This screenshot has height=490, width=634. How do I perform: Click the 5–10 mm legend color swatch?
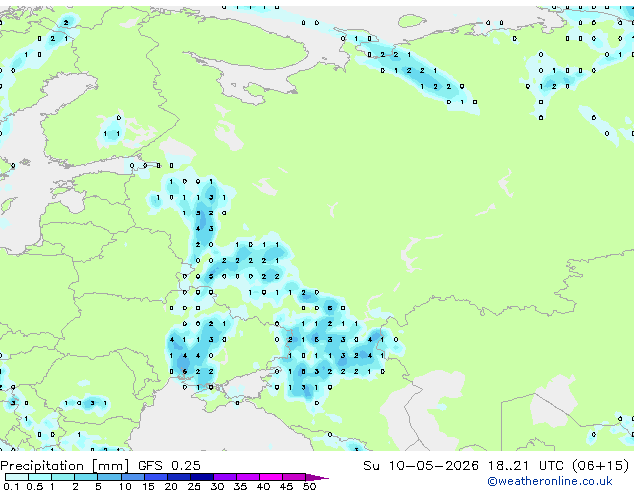109,477
